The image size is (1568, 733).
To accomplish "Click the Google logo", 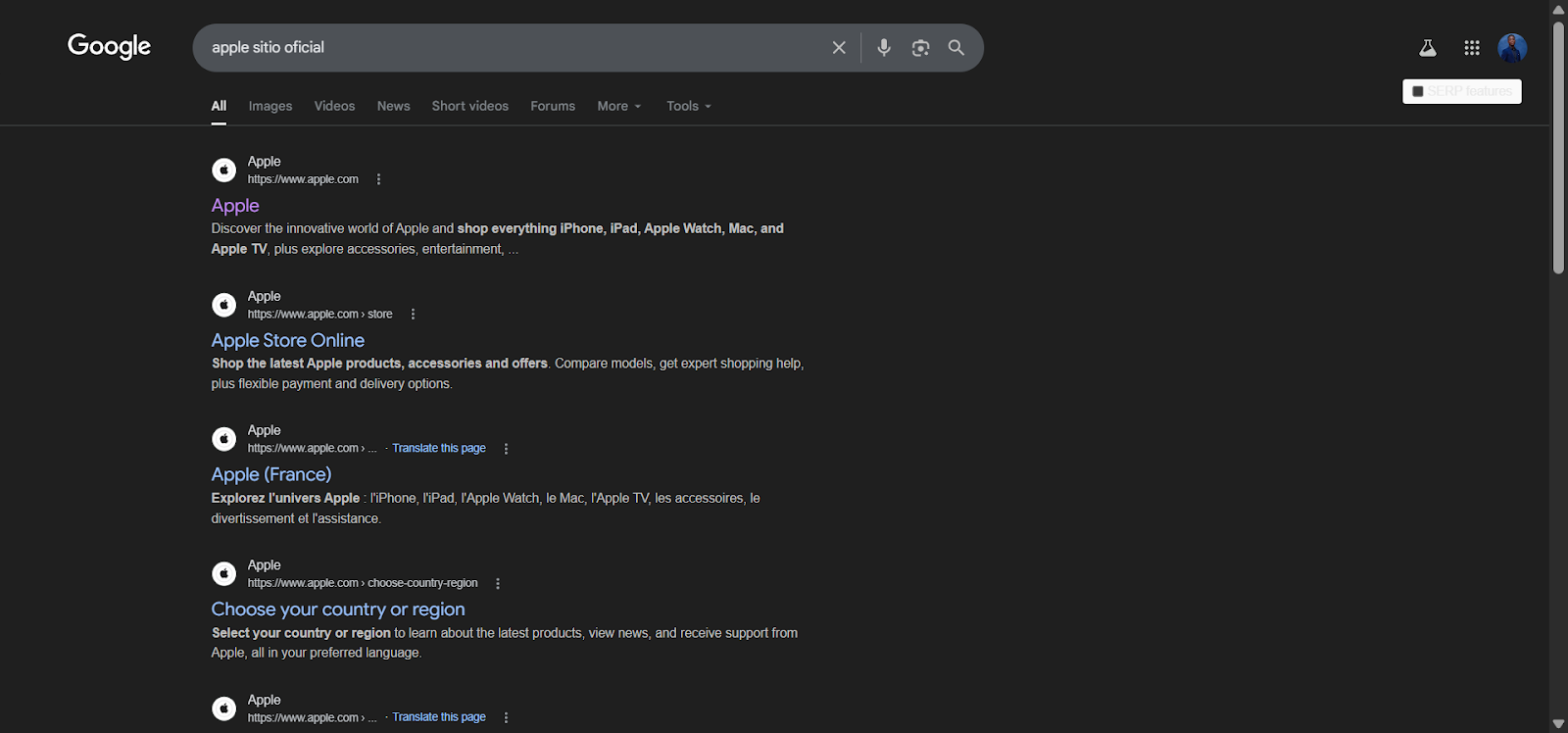I will (x=109, y=46).
